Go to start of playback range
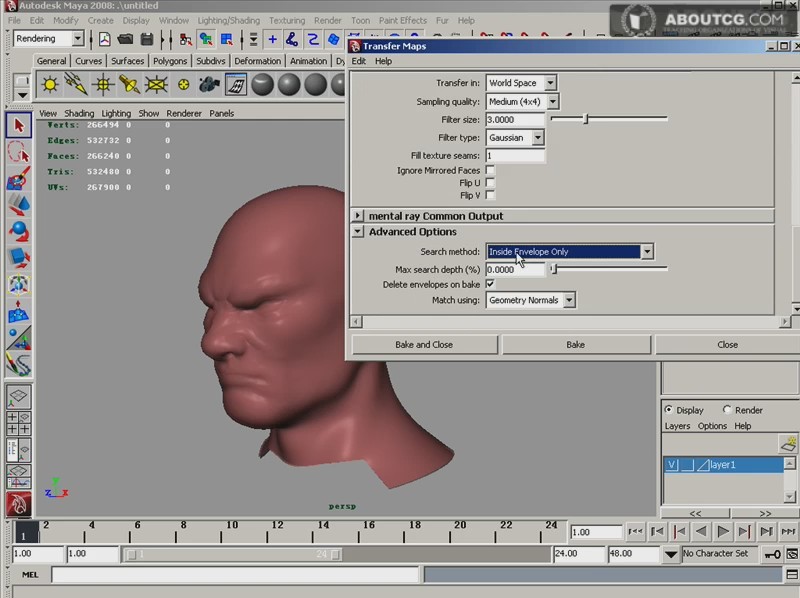Viewport: 800px width, 598px height. (635, 532)
